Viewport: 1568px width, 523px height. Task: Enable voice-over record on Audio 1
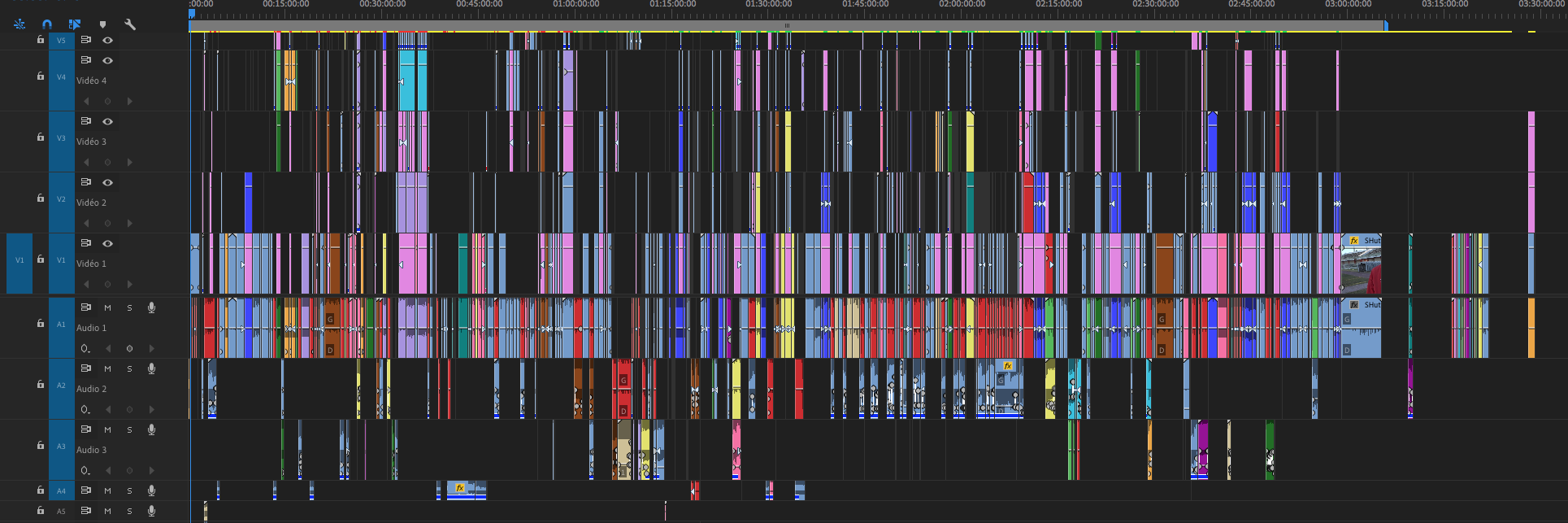151,307
